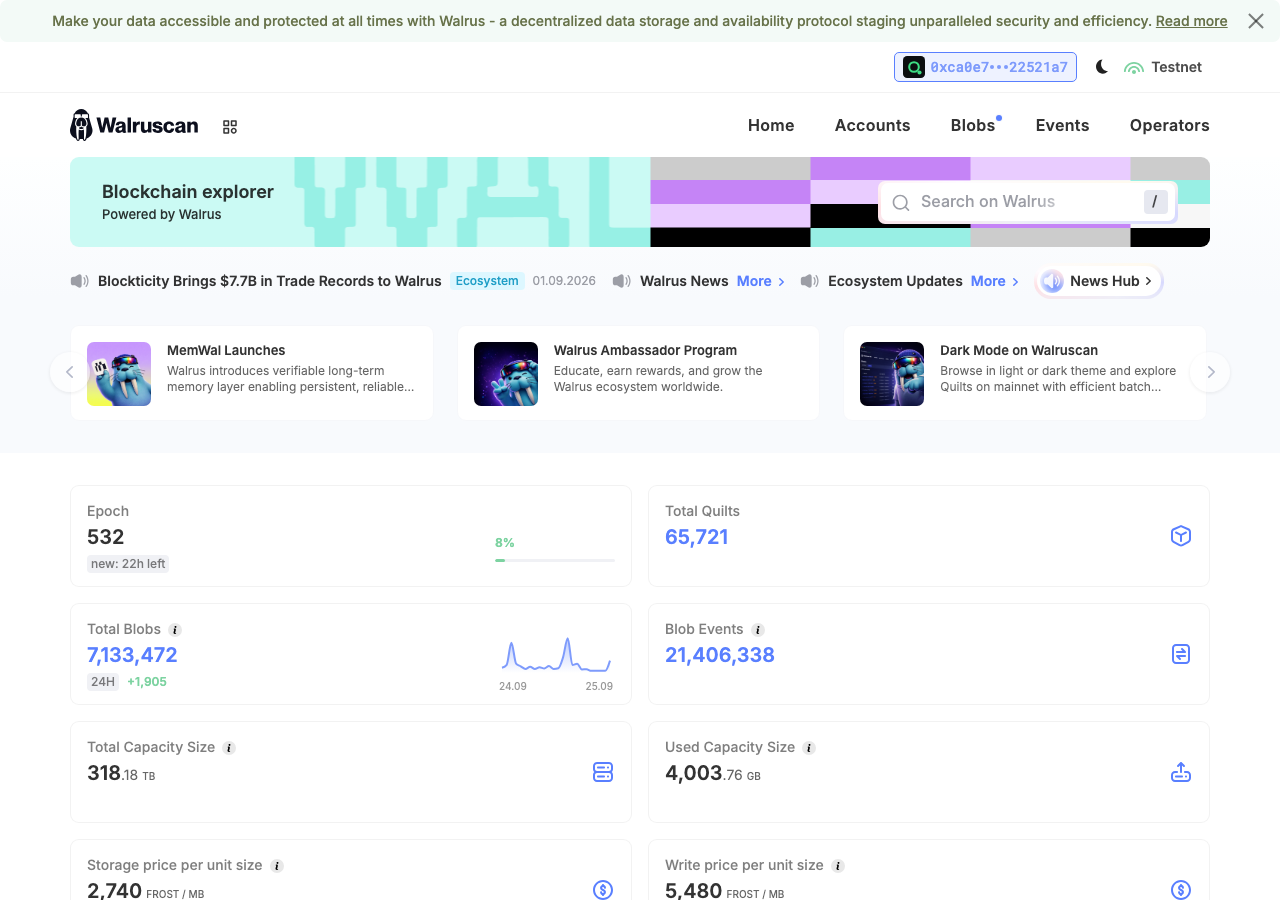Follow the Read more banner link
The height and width of the screenshot is (900, 1280).
[x=1191, y=21]
